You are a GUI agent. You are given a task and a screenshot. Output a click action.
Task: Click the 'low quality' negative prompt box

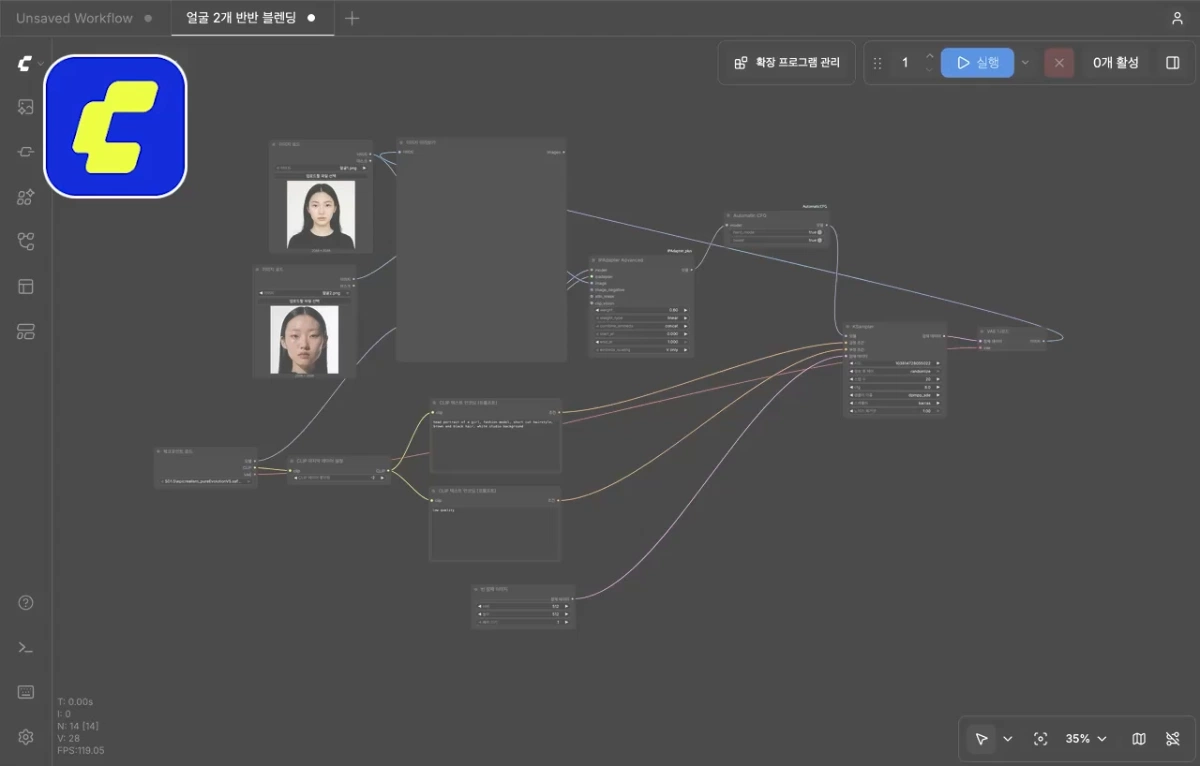(495, 532)
